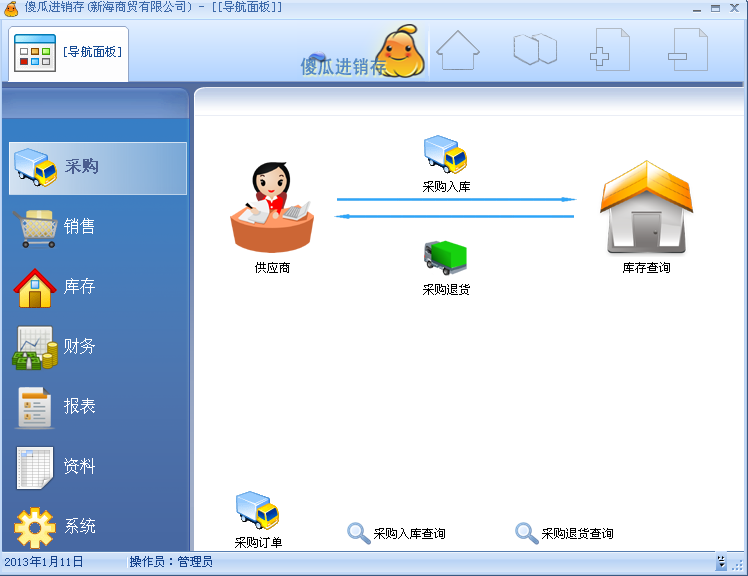This screenshot has height=576, width=748.
Task: Switch to the 导航面板 tab
Action: pyautogui.click(x=69, y=50)
